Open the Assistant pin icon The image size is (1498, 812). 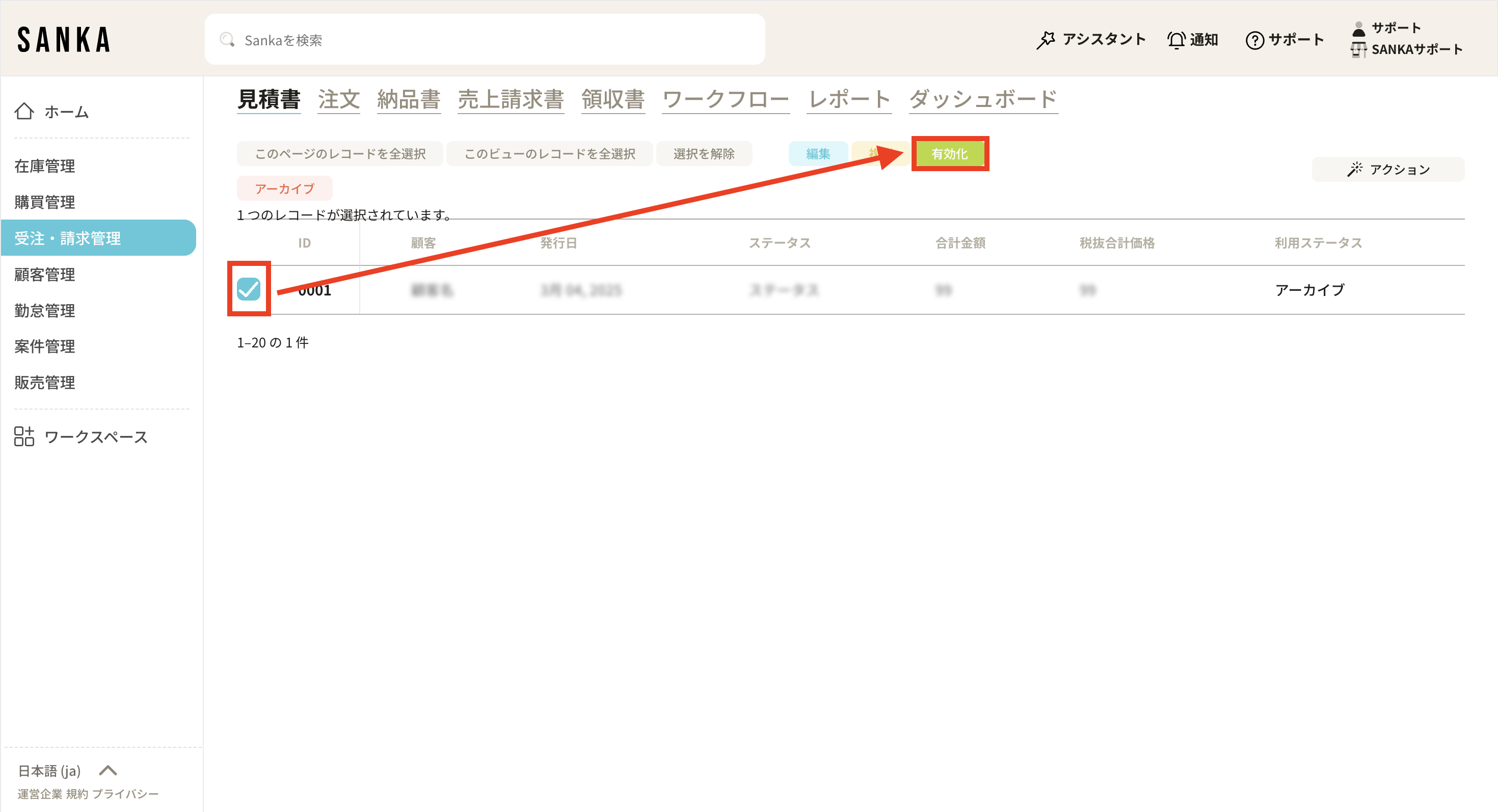click(x=1045, y=40)
